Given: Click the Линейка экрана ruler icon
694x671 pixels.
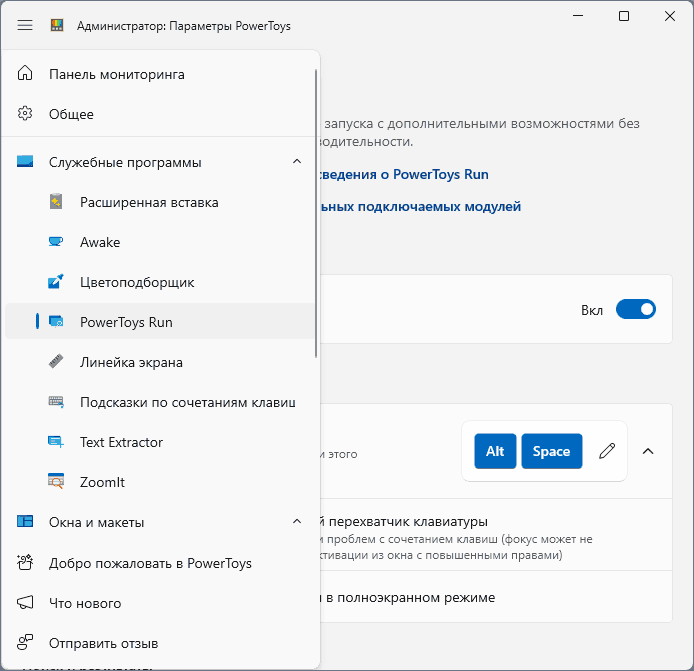Looking at the screenshot, I should tap(56, 362).
